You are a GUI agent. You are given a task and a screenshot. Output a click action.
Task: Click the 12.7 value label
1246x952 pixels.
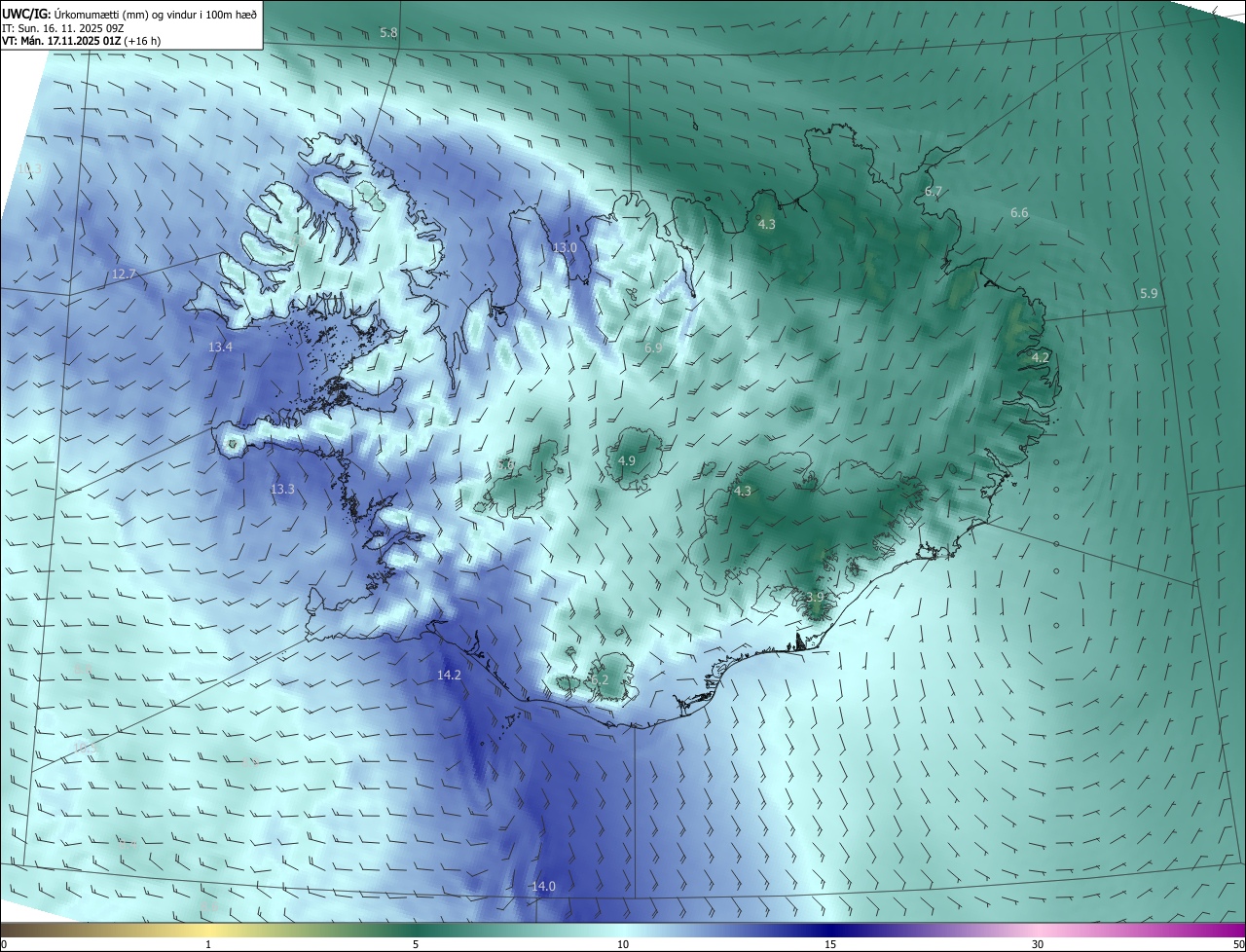124,275
